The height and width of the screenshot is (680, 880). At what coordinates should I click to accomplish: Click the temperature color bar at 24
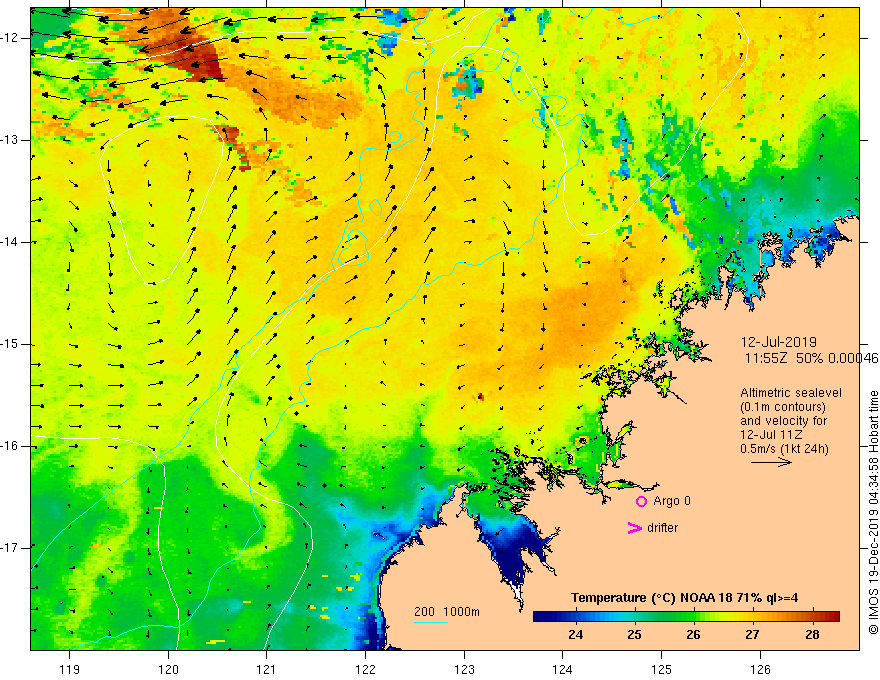[x=575, y=616]
